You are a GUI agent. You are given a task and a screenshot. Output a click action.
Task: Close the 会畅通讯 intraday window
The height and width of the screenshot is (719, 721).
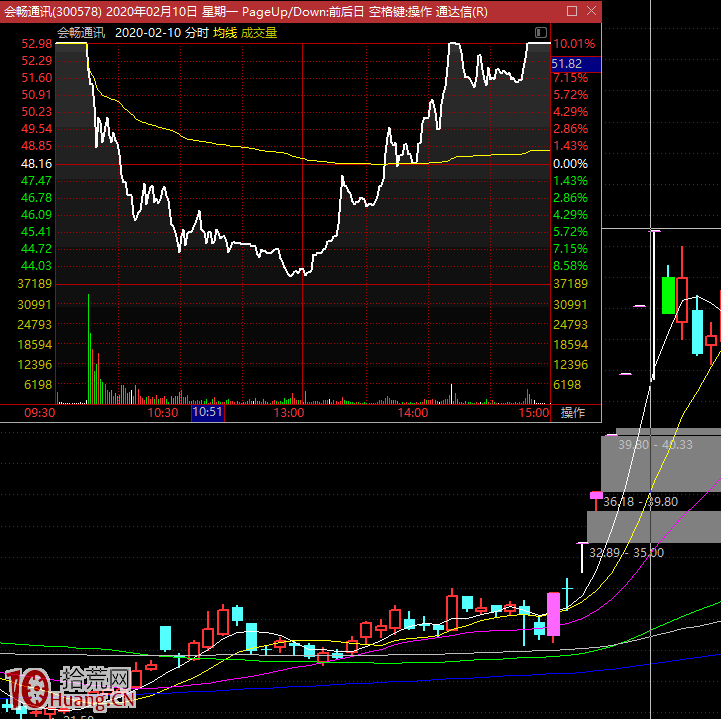[591, 11]
